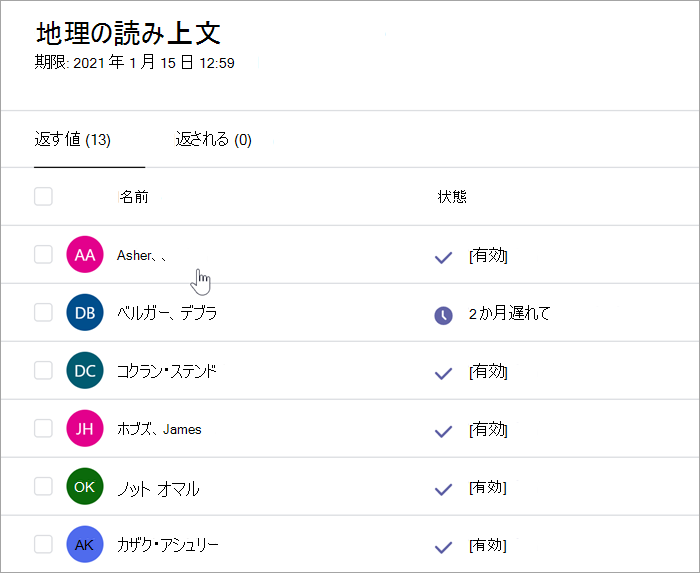Click the JH avatar for ホブズ、James
700x573 pixels.
click(x=85, y=428)
